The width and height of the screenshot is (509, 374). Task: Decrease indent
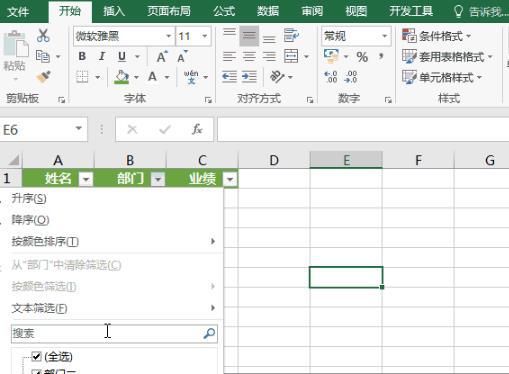pos(229,77)
